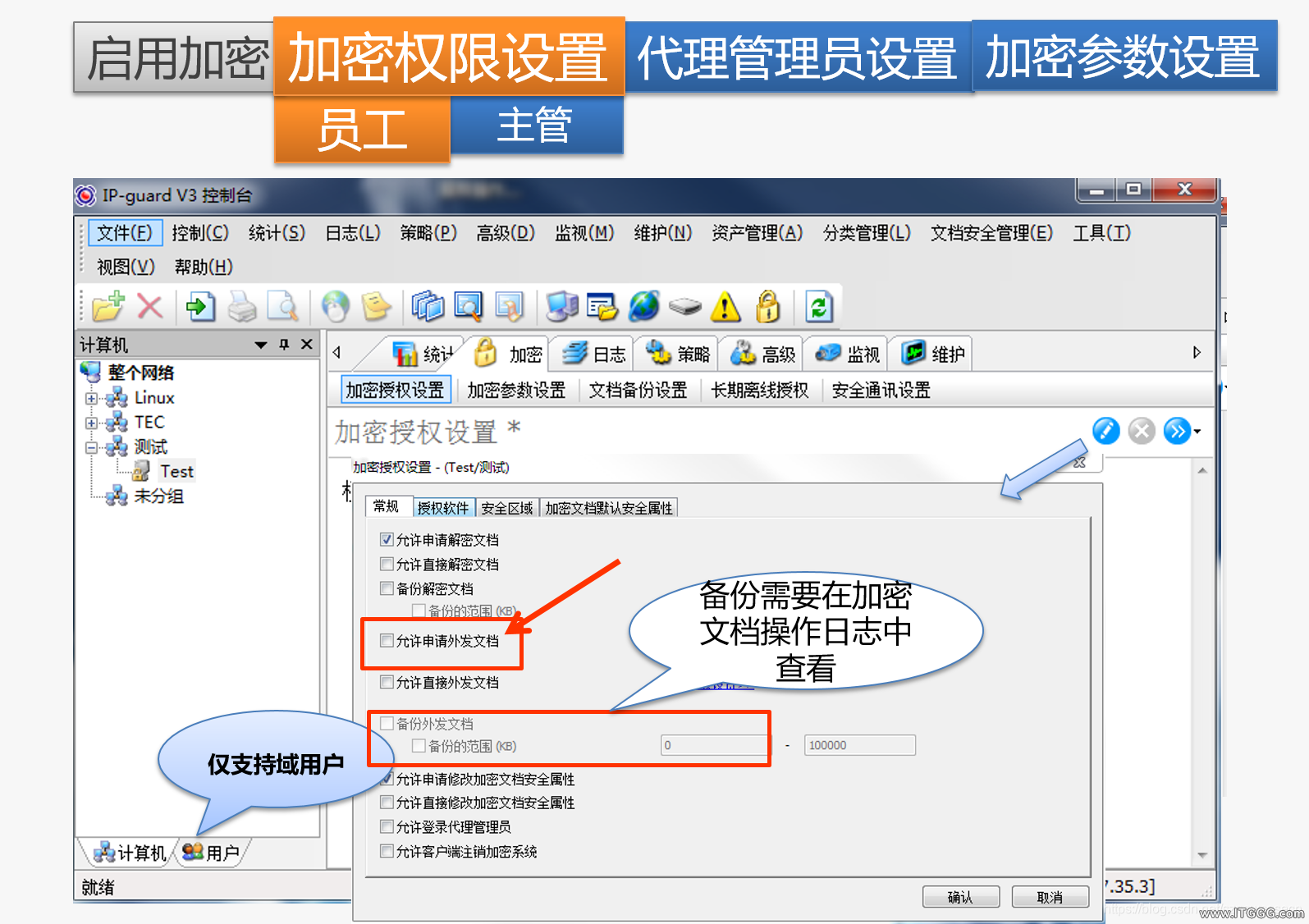Expand the TEC tree node
1309x924 pixels.
coord(91,423)
